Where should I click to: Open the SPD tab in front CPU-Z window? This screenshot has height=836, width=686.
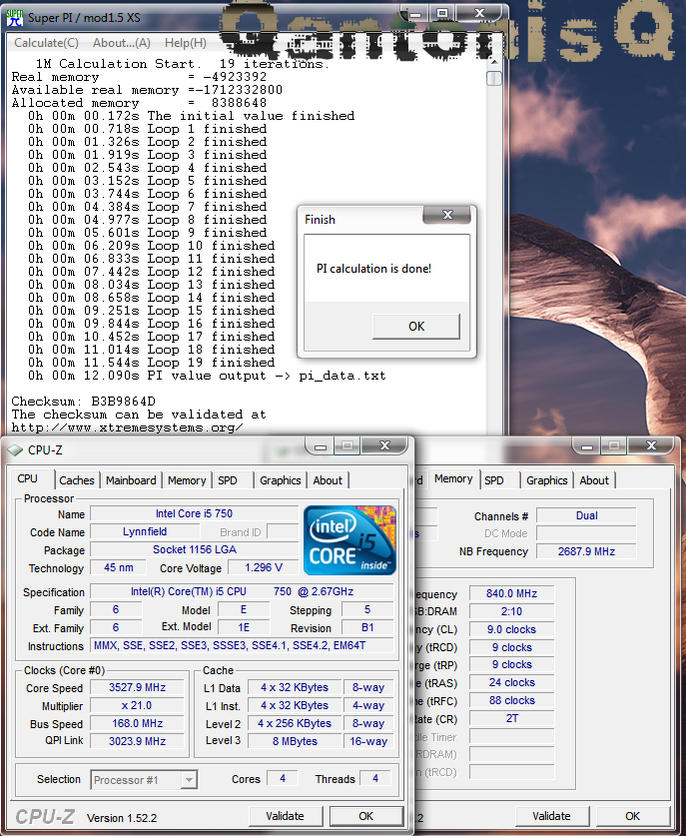pyautogui.click(x=227, y=480)
